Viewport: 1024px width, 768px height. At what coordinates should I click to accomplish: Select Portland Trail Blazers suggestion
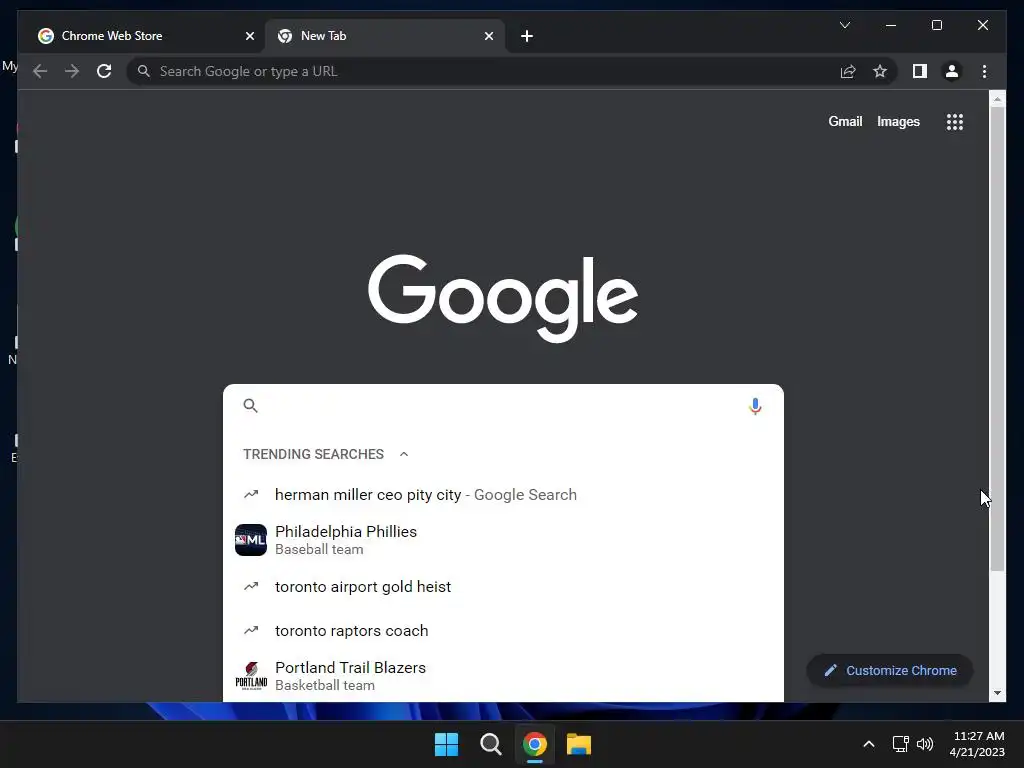click(503, 676)
